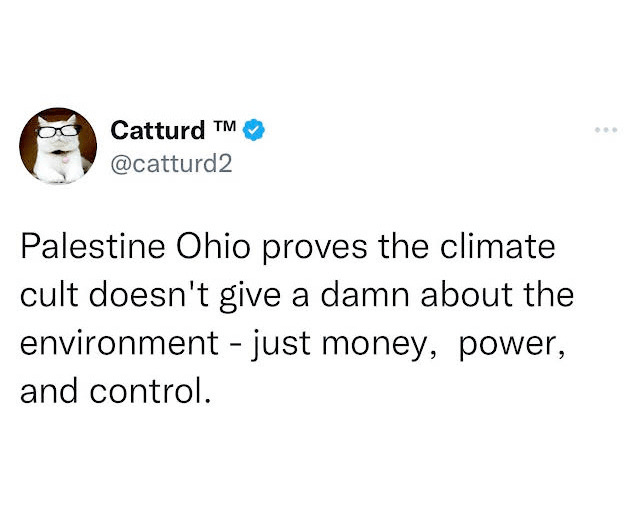Click the word "cult" in the tweet
Screen dimensions: 640x516
point(43,294)
